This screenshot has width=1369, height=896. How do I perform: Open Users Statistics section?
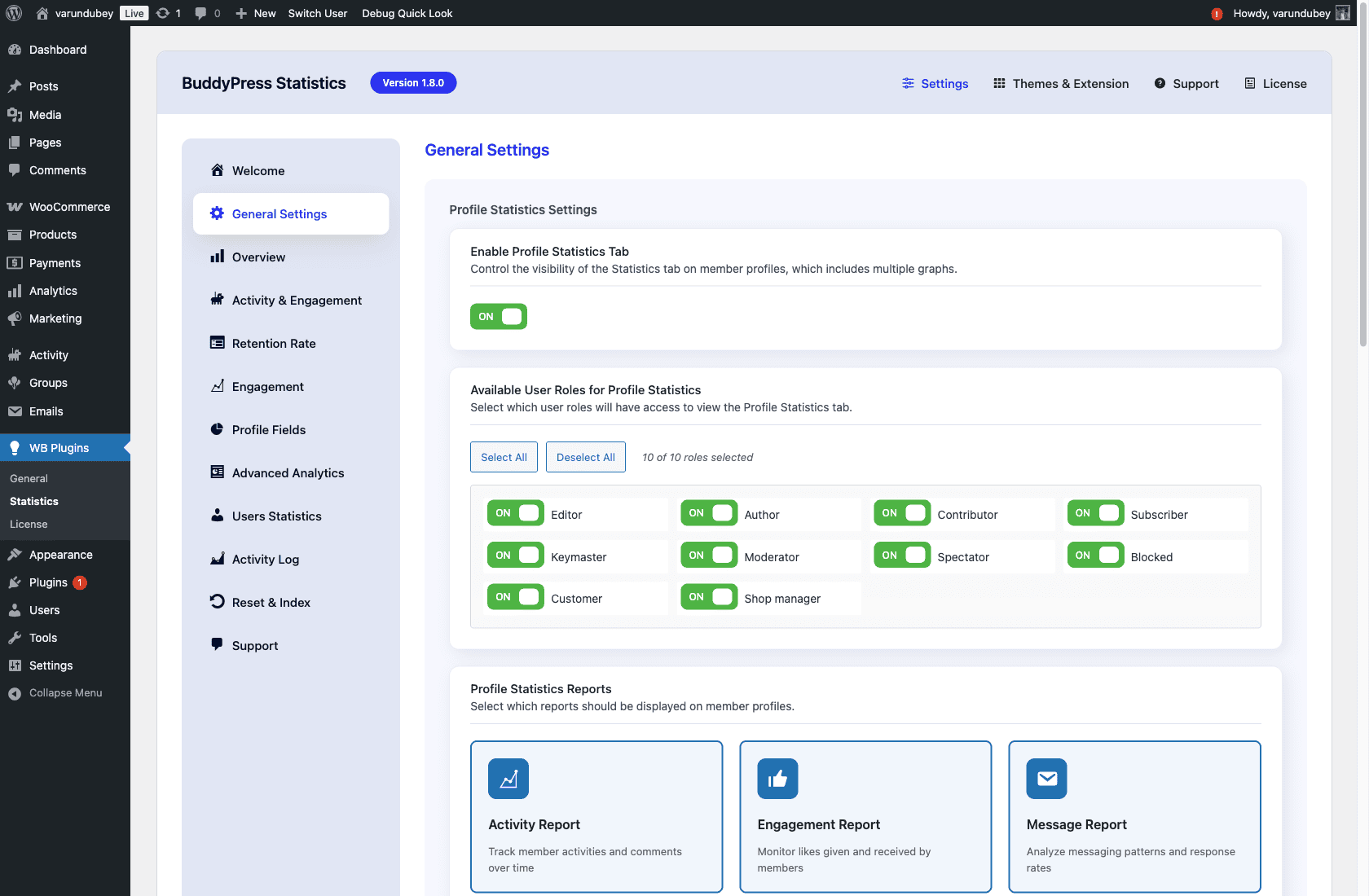coord(291,516)
